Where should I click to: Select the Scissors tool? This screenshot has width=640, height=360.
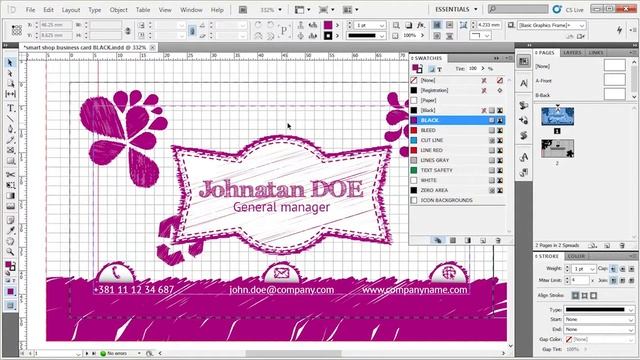pos(10,175)
